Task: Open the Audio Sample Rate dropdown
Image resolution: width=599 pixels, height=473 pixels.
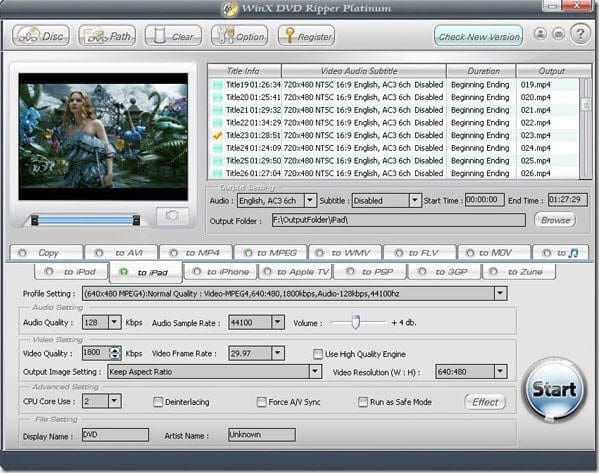Action: tap(278, 322)
